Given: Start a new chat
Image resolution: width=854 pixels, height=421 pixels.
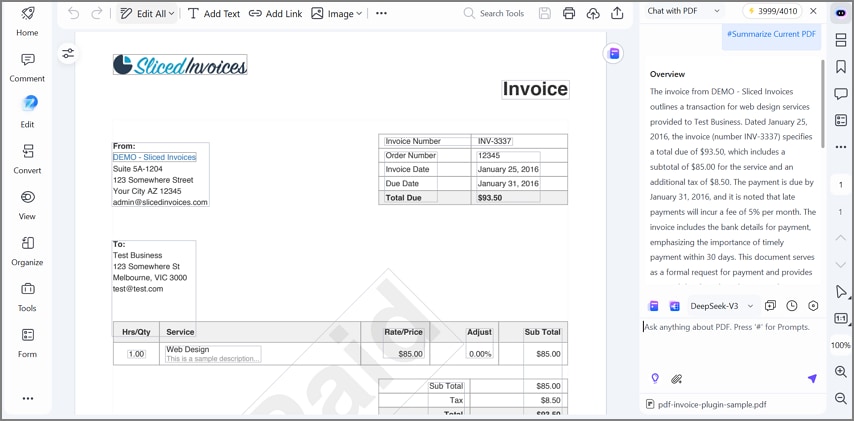Looking at the screenshot, I should tap(770, 306).
